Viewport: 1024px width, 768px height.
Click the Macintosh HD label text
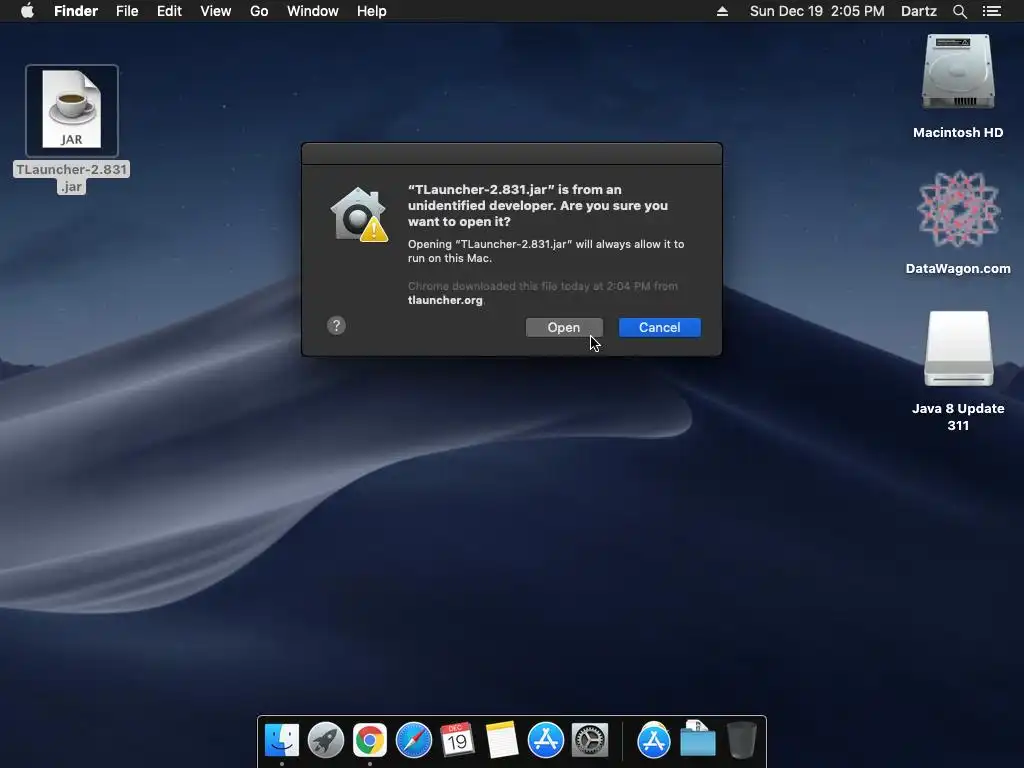(x=958, y=133)
